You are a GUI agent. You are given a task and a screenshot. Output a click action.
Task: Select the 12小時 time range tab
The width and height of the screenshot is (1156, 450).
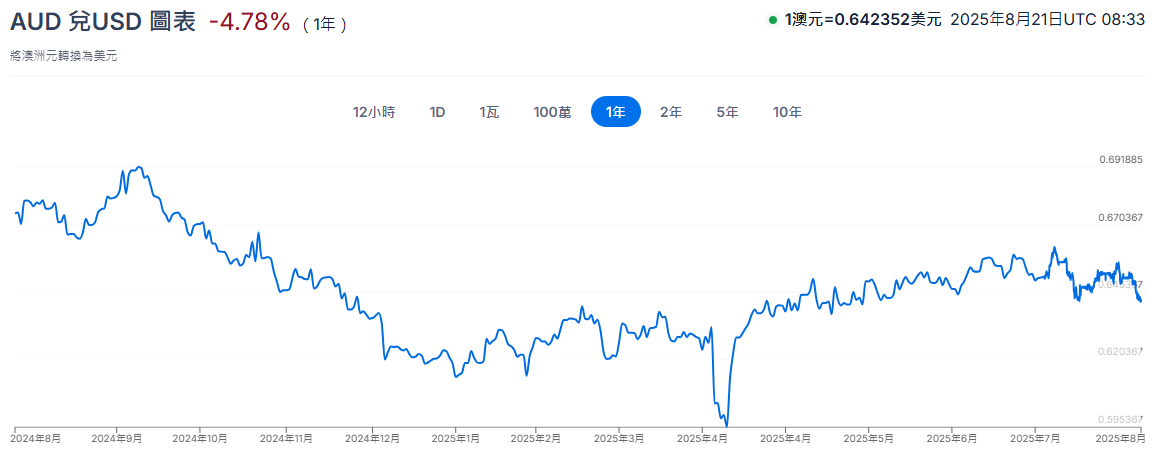(375, 112)
